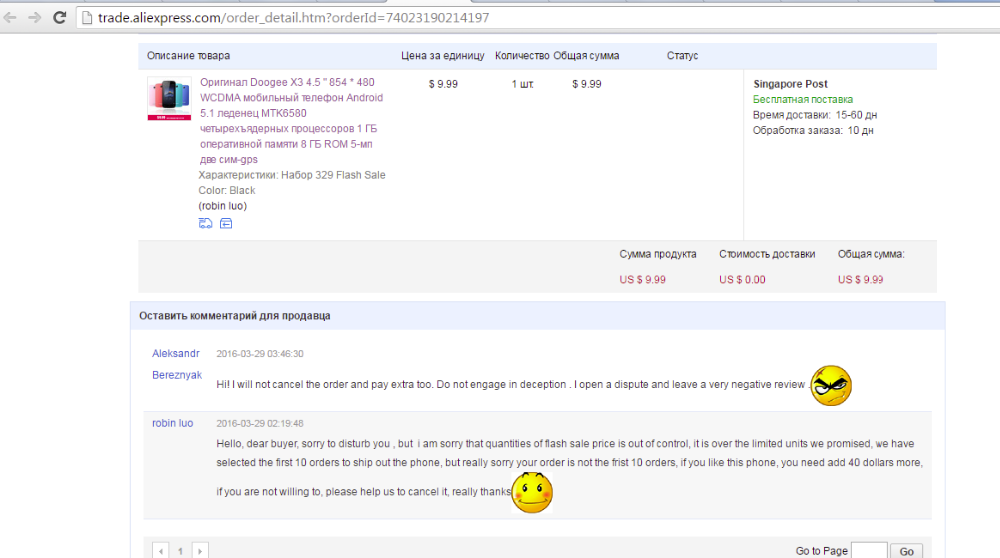Click the green 'Бесплатная поставка' text

coord(802,99)
